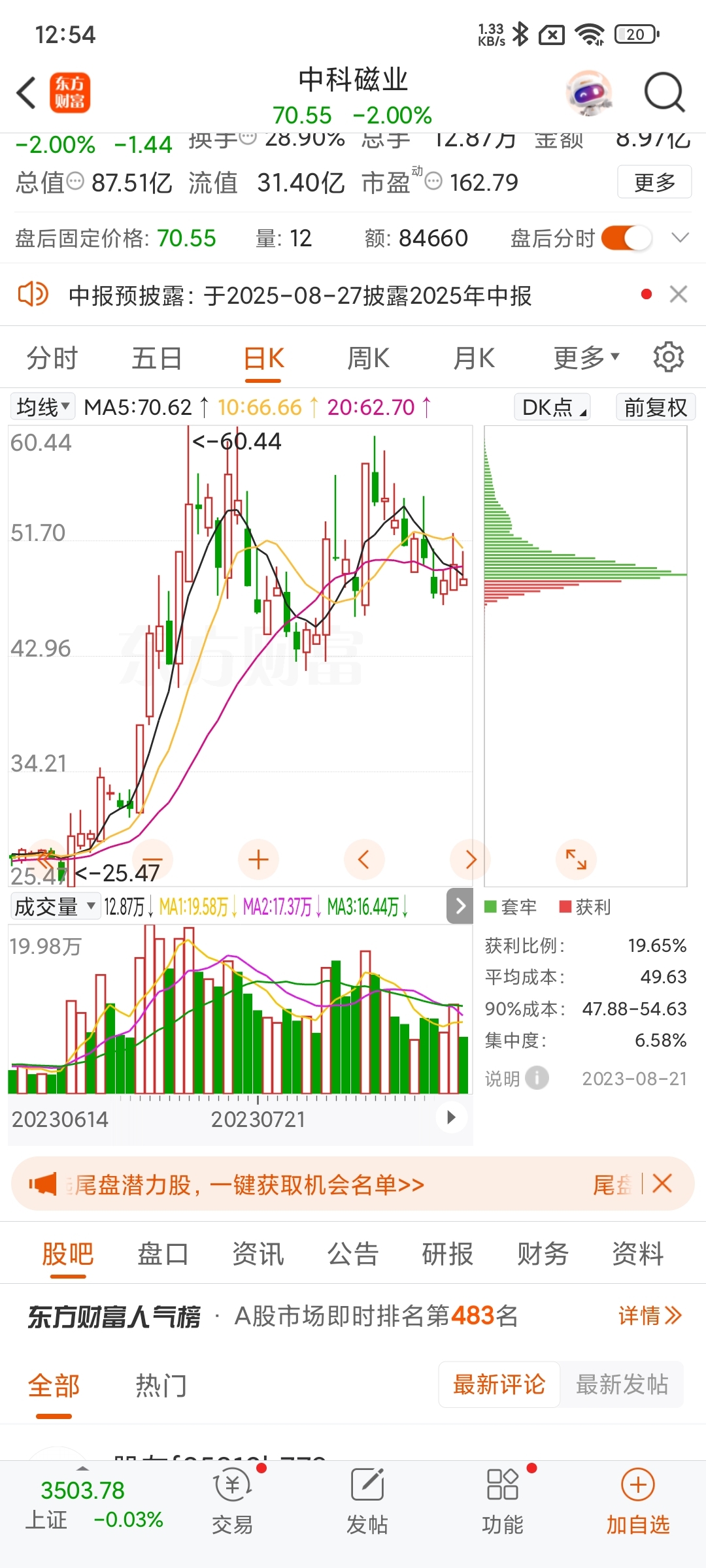706x1568 pixels.
Task: Open 详情 ranking details link
Action: pyautogui.click(x=650, y=1315)
